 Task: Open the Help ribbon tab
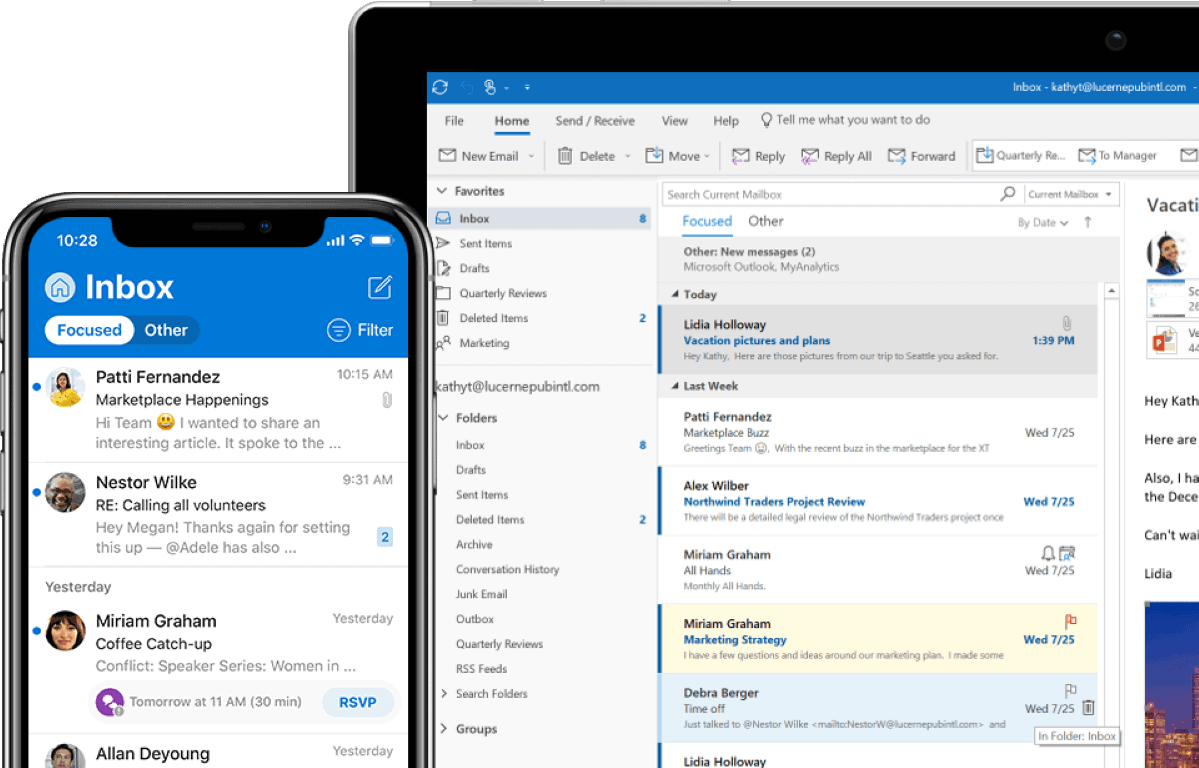point(726,121)
